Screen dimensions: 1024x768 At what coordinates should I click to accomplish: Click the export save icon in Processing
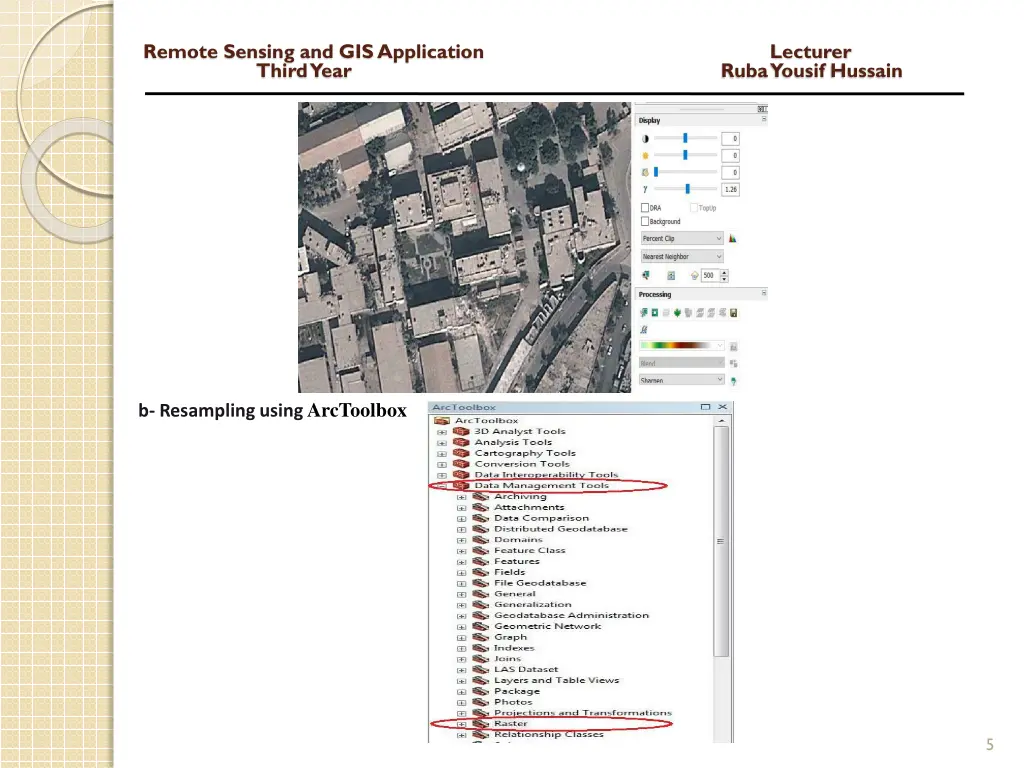coord(733,313)
